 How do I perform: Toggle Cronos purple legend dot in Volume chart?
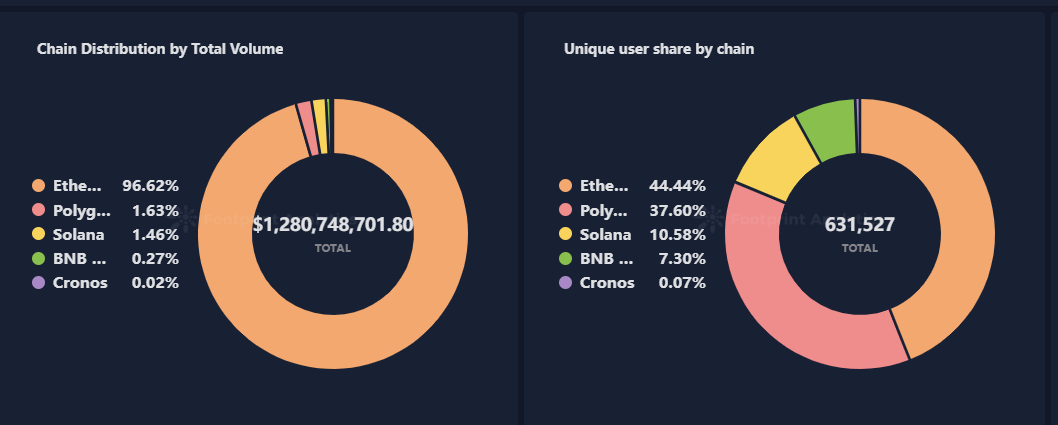[x=38, y=283]
